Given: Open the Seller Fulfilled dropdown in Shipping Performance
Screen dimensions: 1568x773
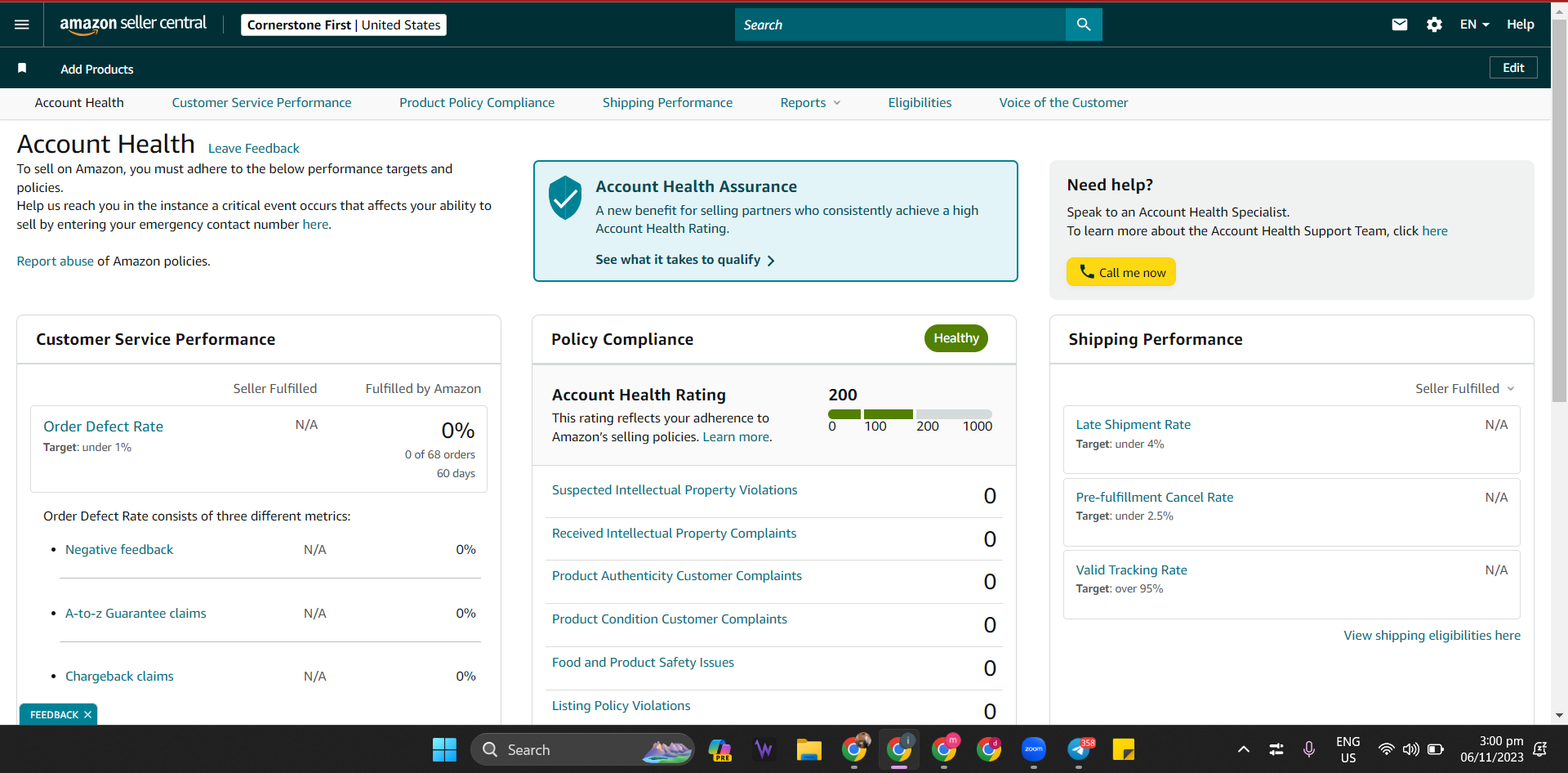Looking at the screenshot, I should pyautogui.click(x=1465, y=389).
